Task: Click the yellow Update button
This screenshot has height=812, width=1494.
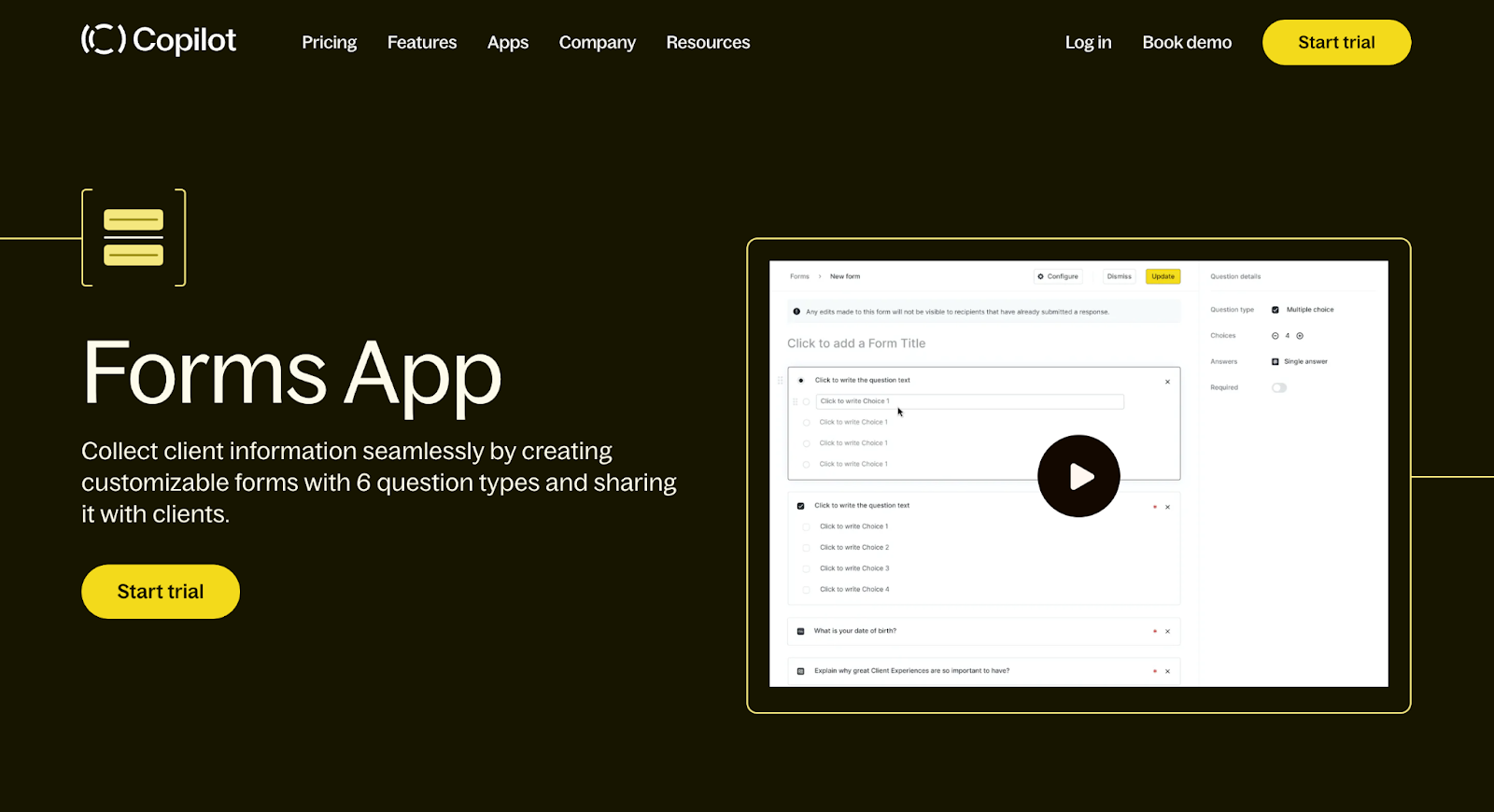Action: (x=1163, y=276)
